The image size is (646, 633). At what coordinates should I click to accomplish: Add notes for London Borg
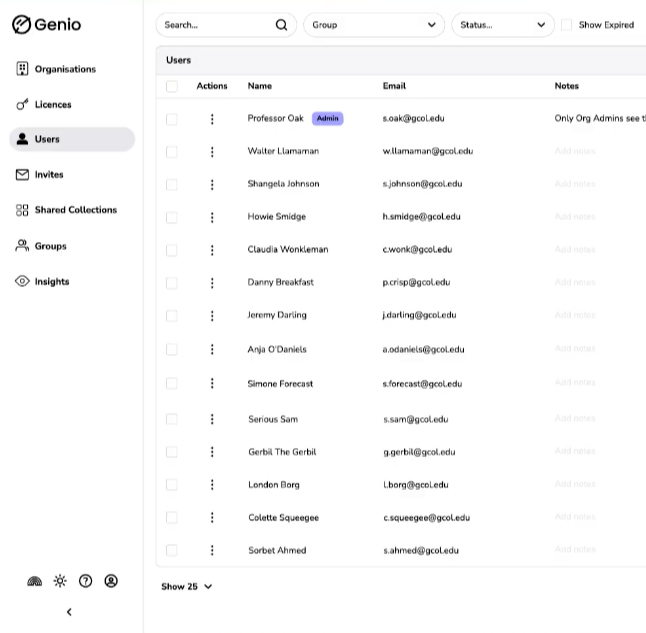[x=575, y=484]
